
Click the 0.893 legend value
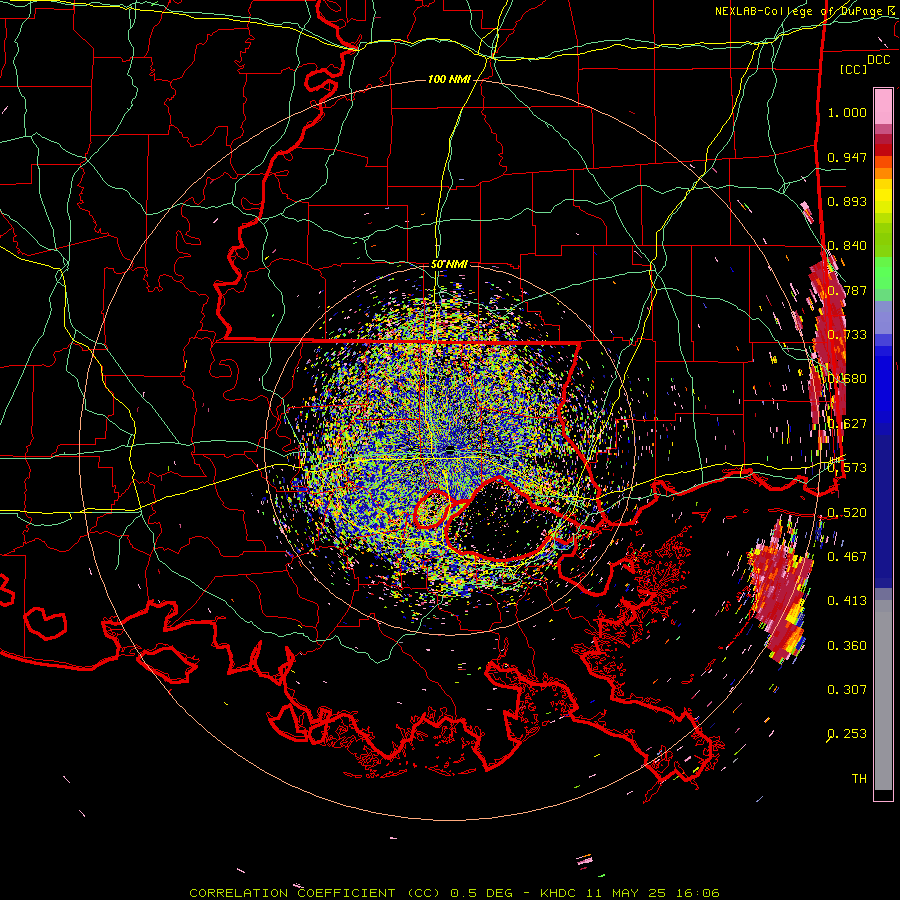coord(847,201)
